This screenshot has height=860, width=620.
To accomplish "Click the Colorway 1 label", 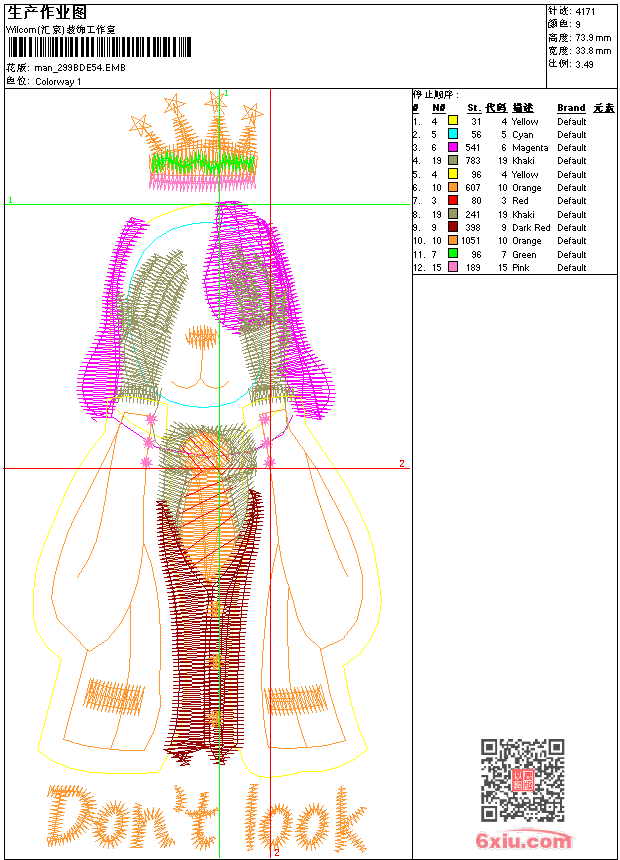I will pos(58,81).
